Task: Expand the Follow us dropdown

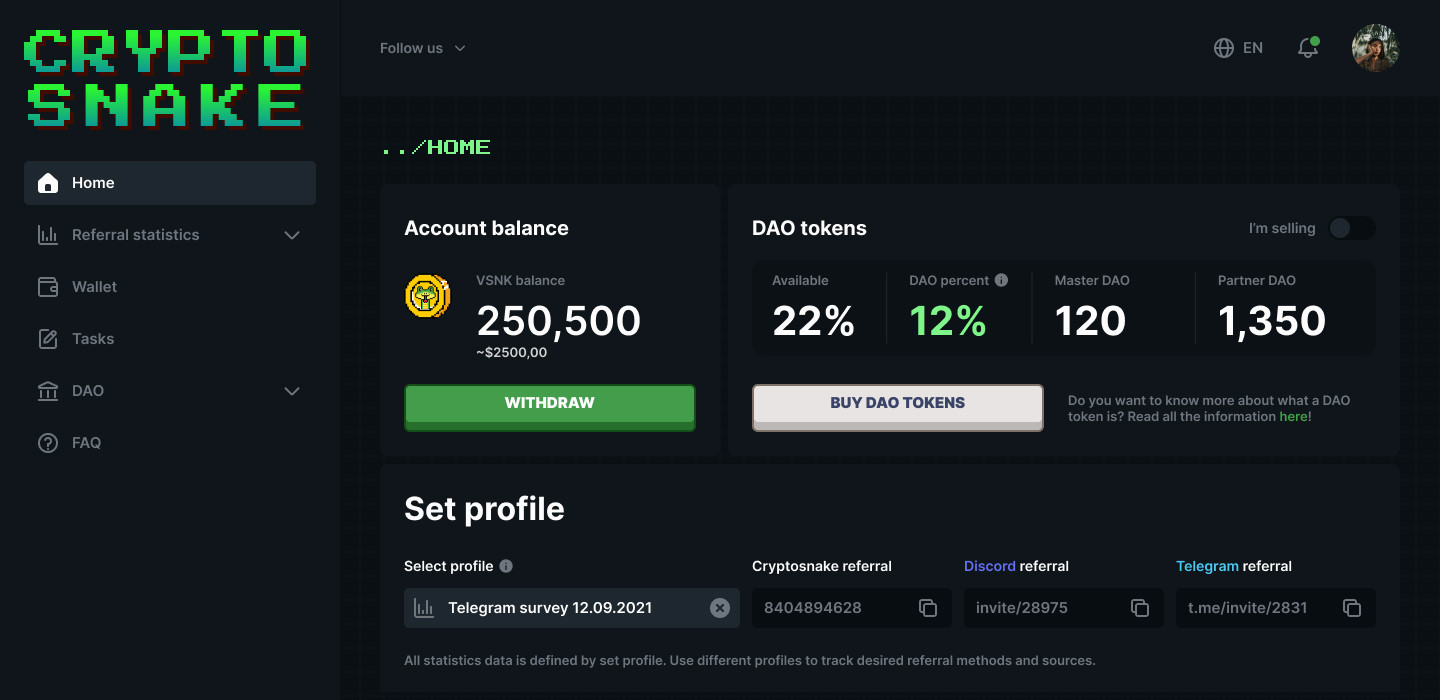Action: pos(422,48)
